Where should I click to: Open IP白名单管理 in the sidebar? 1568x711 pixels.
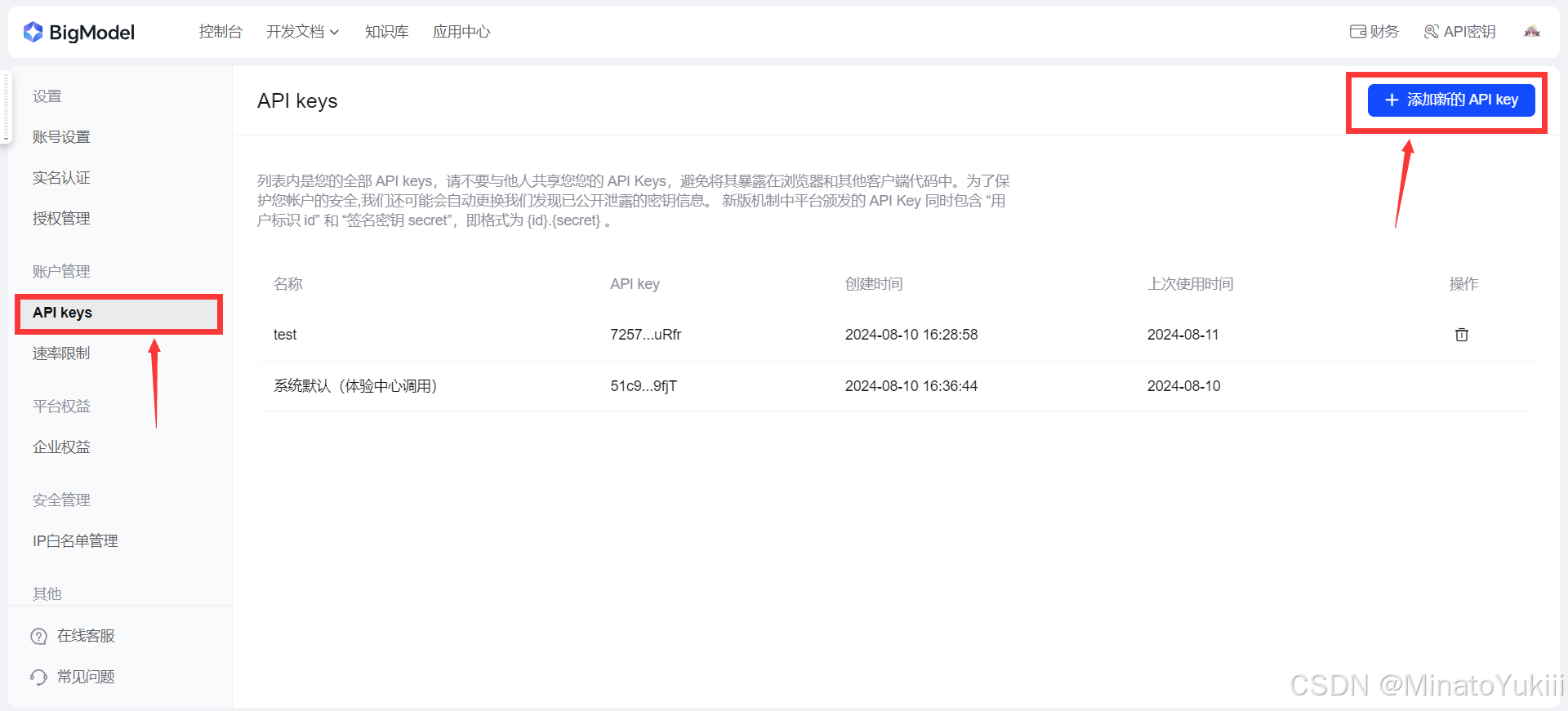tap(75, 541)
